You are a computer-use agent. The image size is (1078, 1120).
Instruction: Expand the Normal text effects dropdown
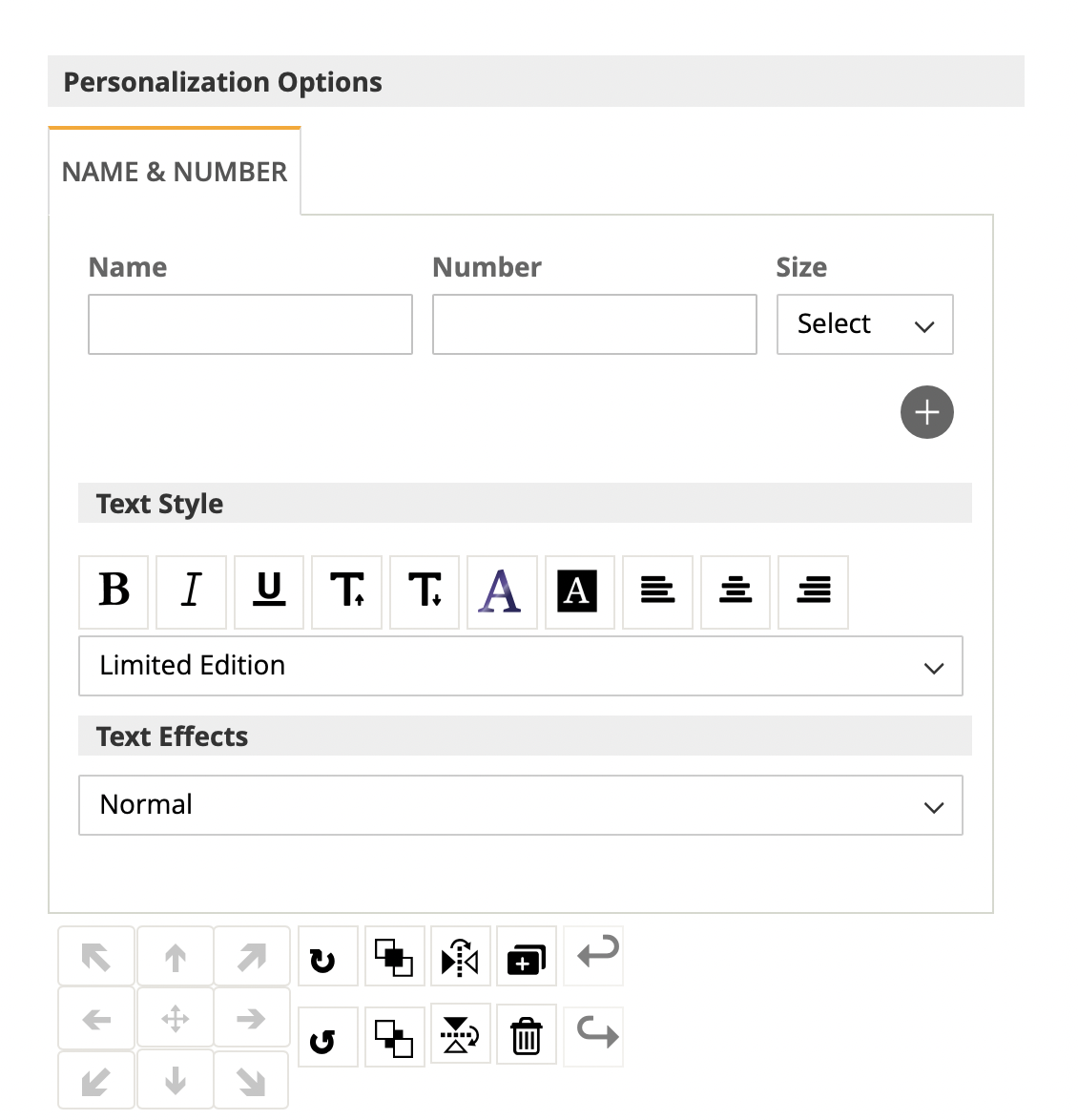[521, 805]
